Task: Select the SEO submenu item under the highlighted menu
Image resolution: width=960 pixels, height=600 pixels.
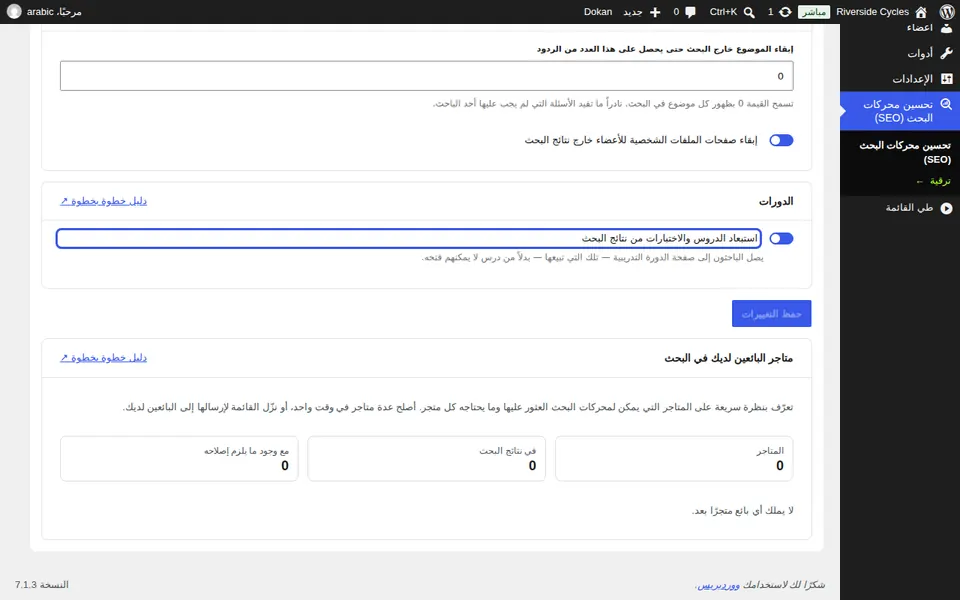Action: tap(905, 152)
